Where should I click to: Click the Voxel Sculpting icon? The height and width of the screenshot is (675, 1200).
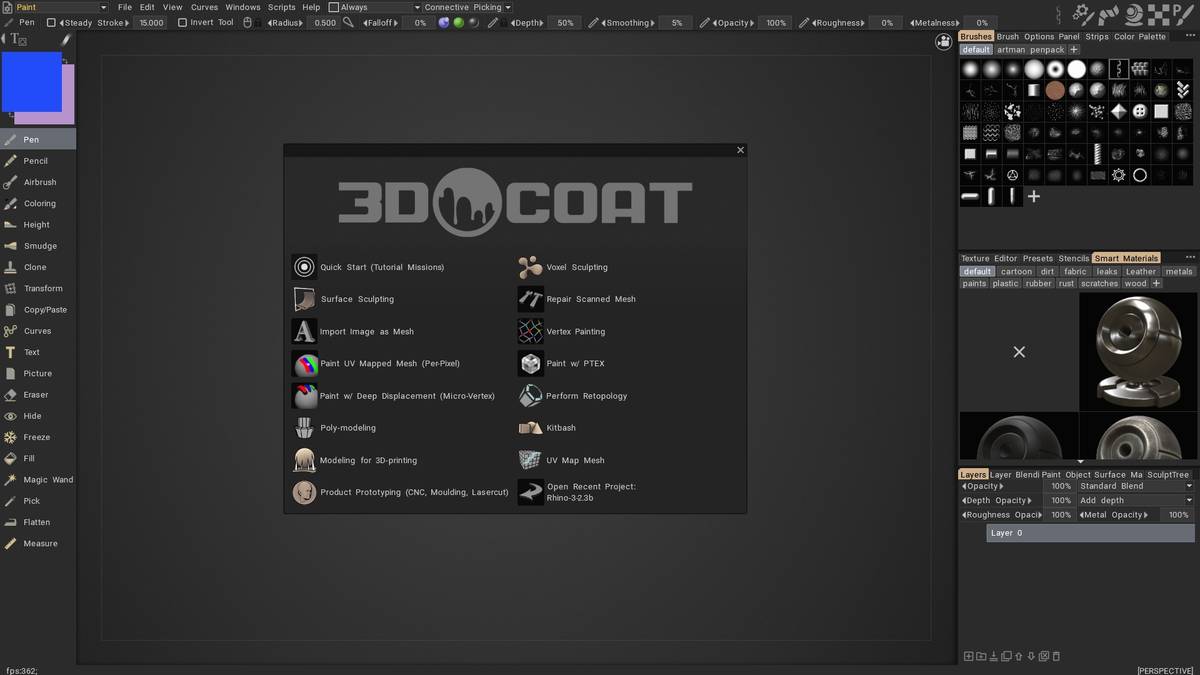click(530, 267)
